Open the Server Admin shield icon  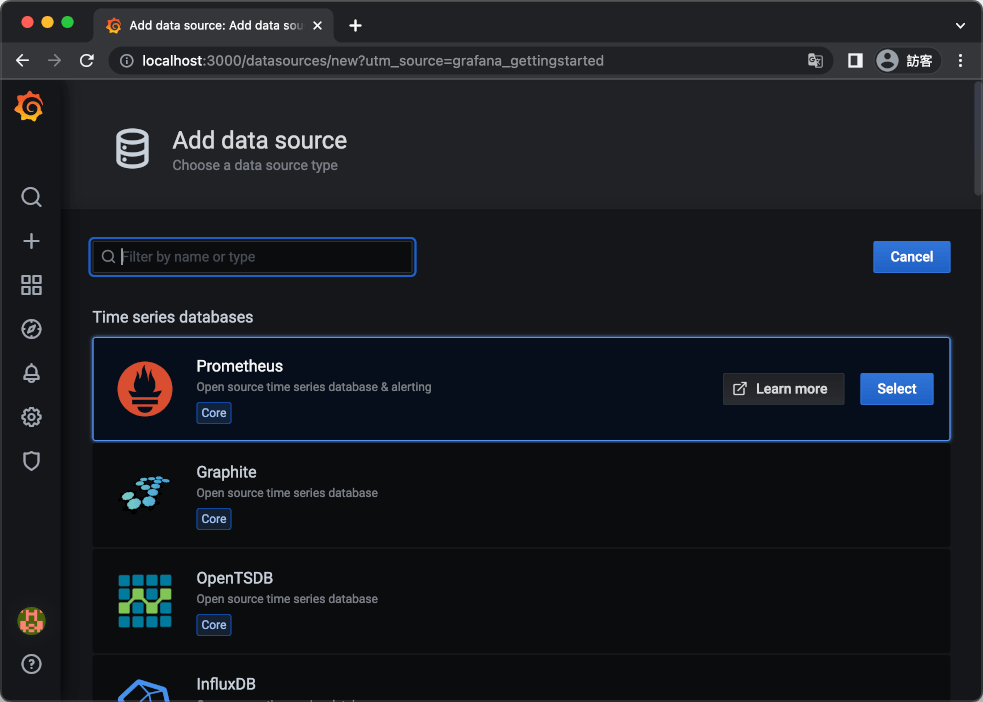pos(31,461)
